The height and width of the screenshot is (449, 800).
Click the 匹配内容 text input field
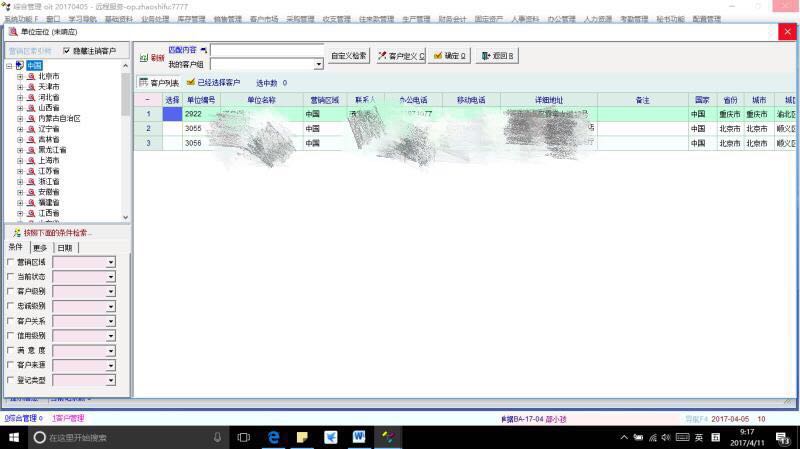266,49
